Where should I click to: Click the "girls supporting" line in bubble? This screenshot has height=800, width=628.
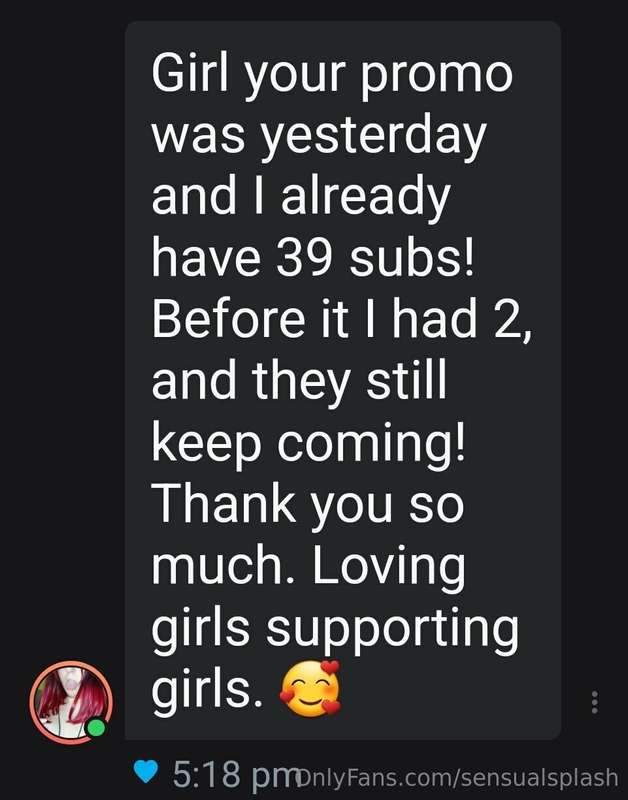(x=335, y=628)
